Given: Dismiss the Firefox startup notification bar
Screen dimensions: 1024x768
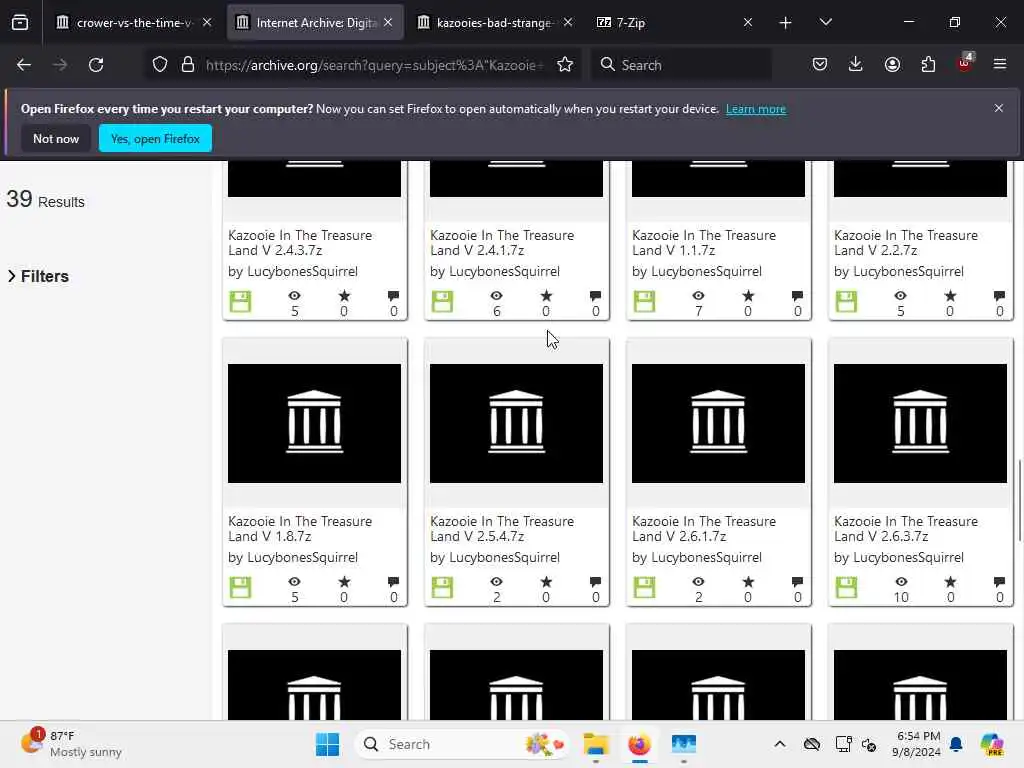Looking at the screenshot, I should click(x=999, y=108).
